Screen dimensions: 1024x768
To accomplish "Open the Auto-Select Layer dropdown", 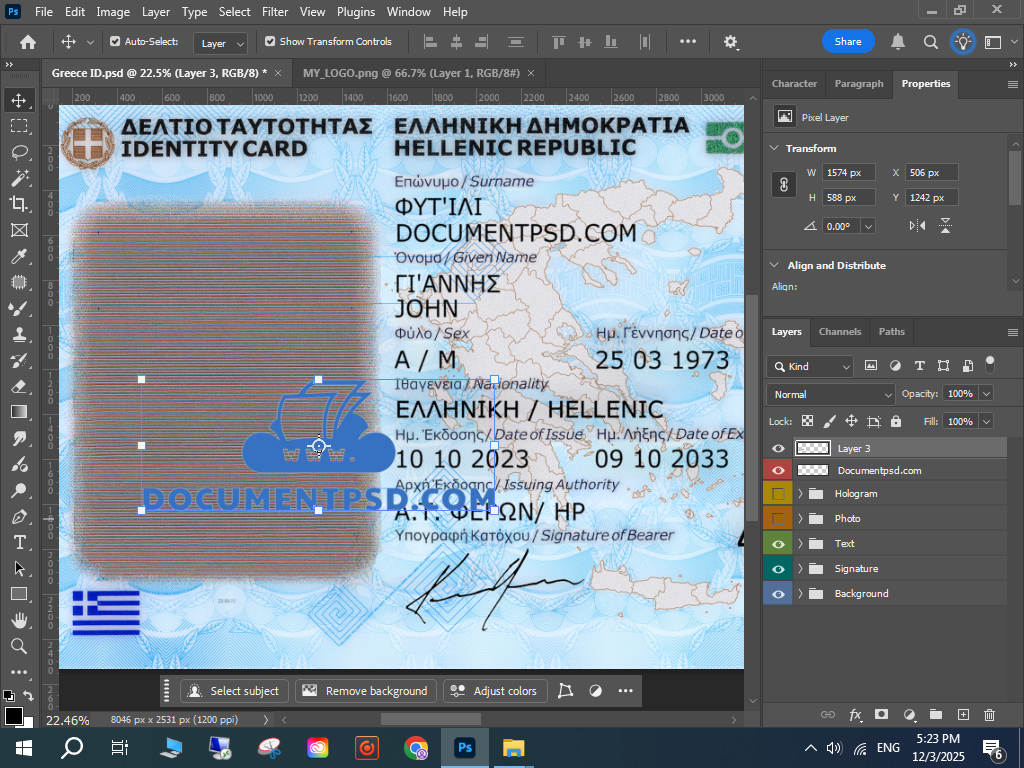I will point(221,43).
